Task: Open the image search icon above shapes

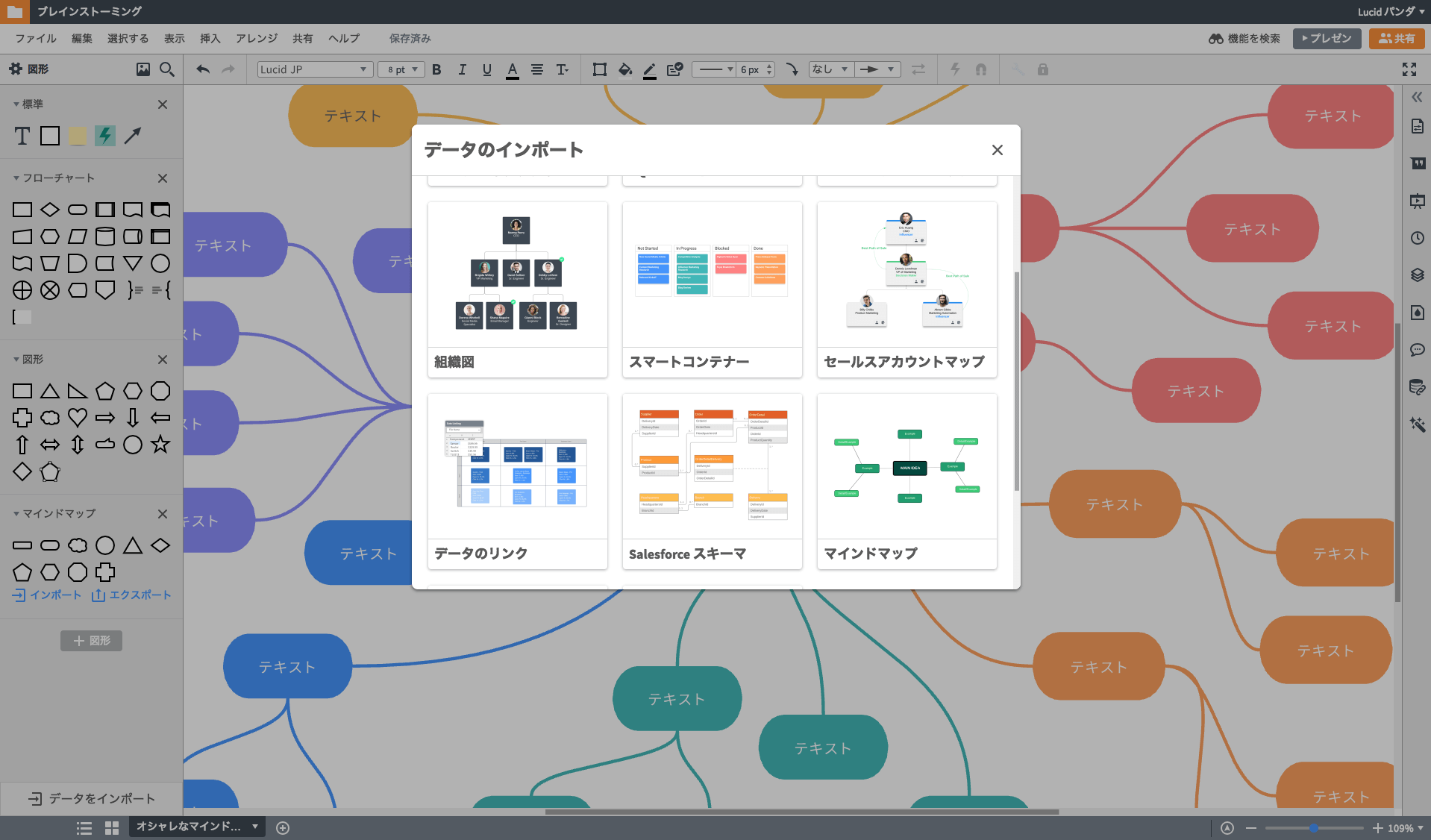Action: tap(143, 69)
